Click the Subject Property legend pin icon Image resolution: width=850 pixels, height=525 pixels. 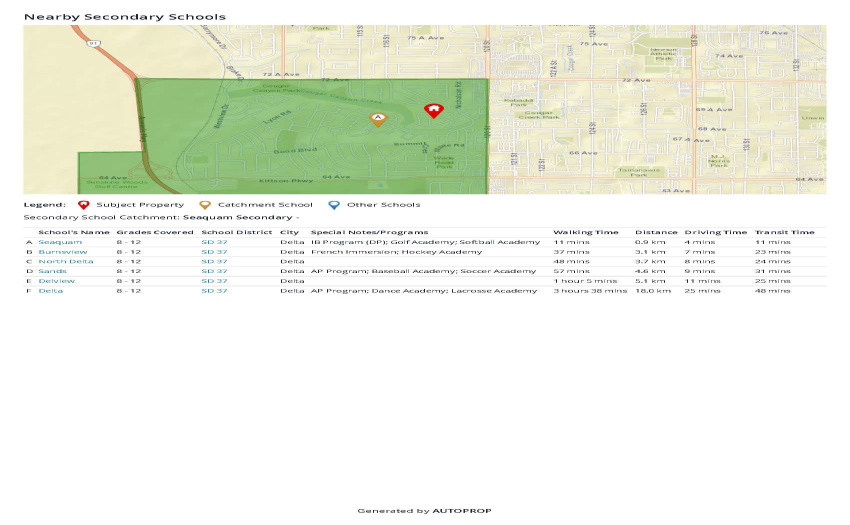point(83,205)
